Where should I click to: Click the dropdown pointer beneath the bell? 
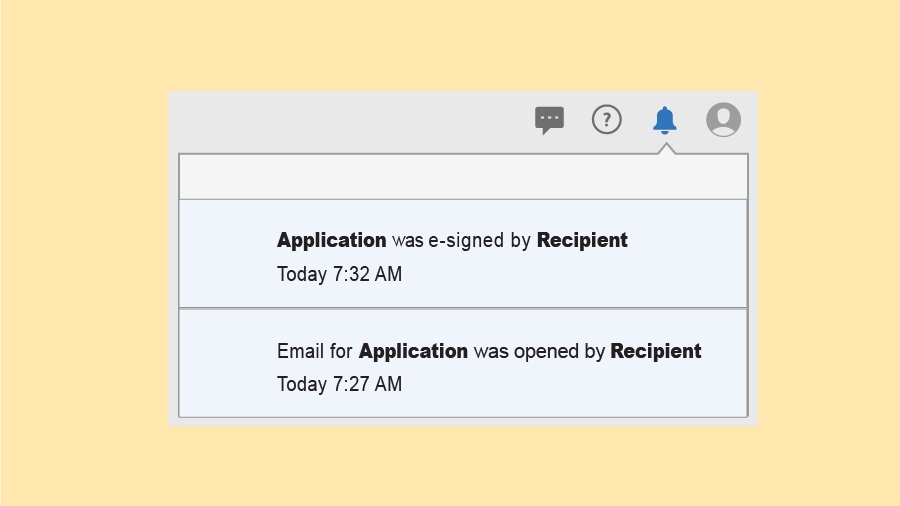click(x=666, y=149)
